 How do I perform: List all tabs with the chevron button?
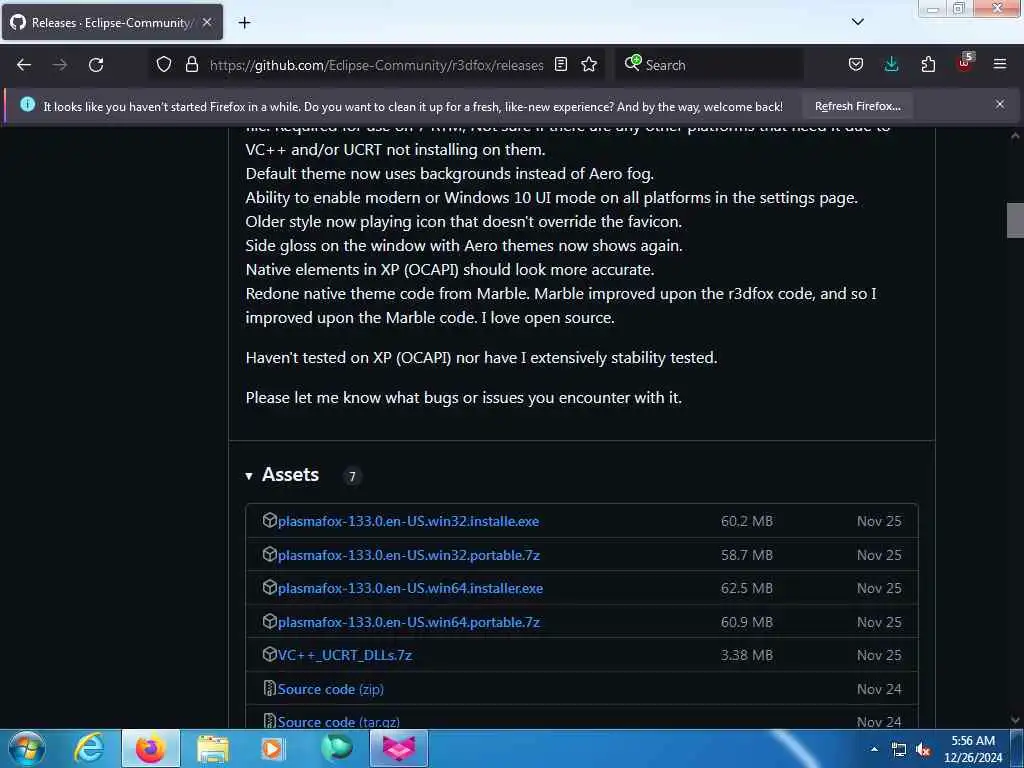click(x=858, y=22)
